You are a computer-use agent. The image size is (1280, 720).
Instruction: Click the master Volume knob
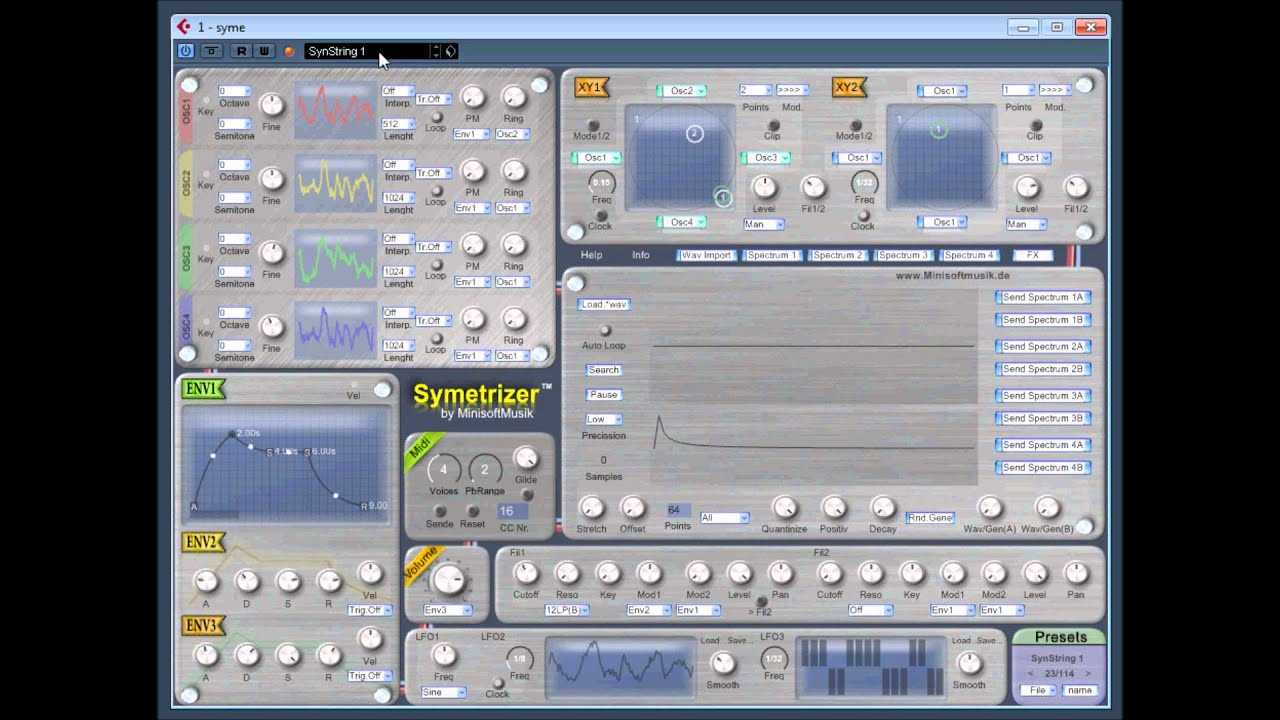click(x=448, y=578)
